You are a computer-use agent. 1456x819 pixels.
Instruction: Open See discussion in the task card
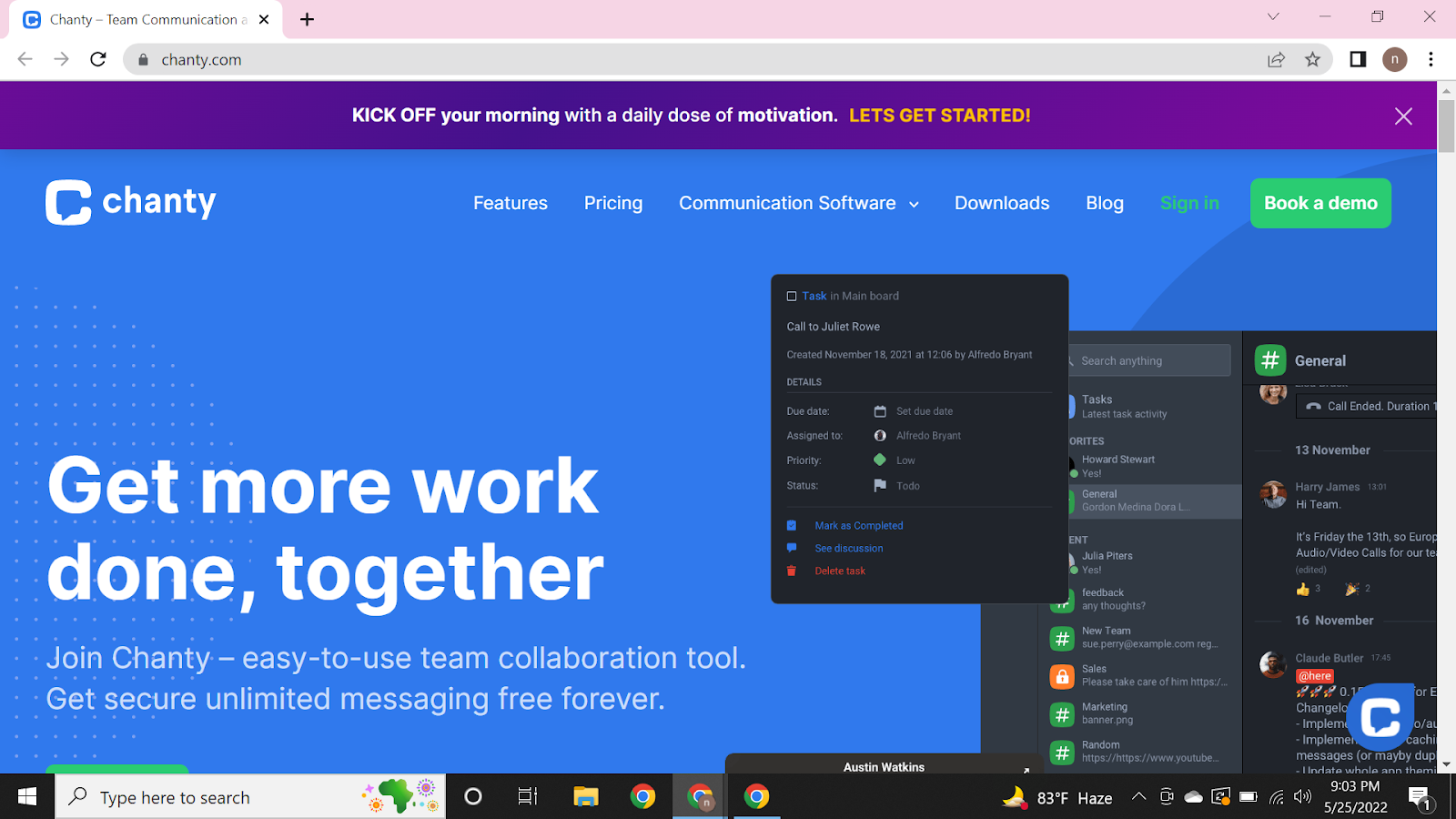coord(848,549)
